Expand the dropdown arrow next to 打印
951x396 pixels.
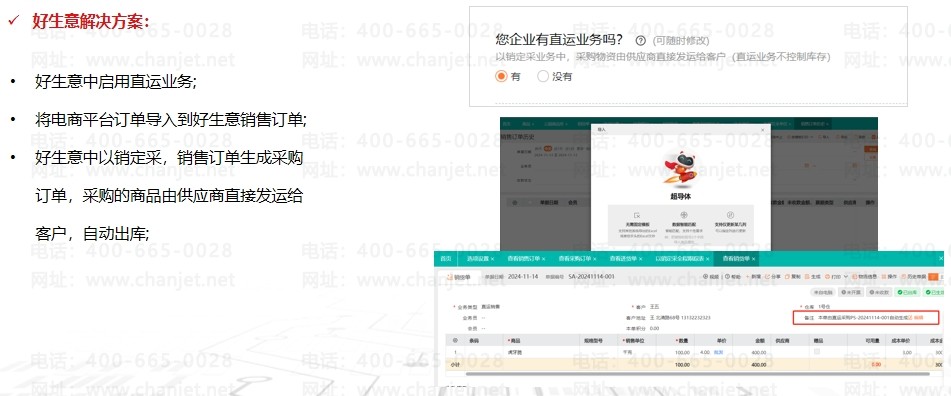(x=845, y=277)
